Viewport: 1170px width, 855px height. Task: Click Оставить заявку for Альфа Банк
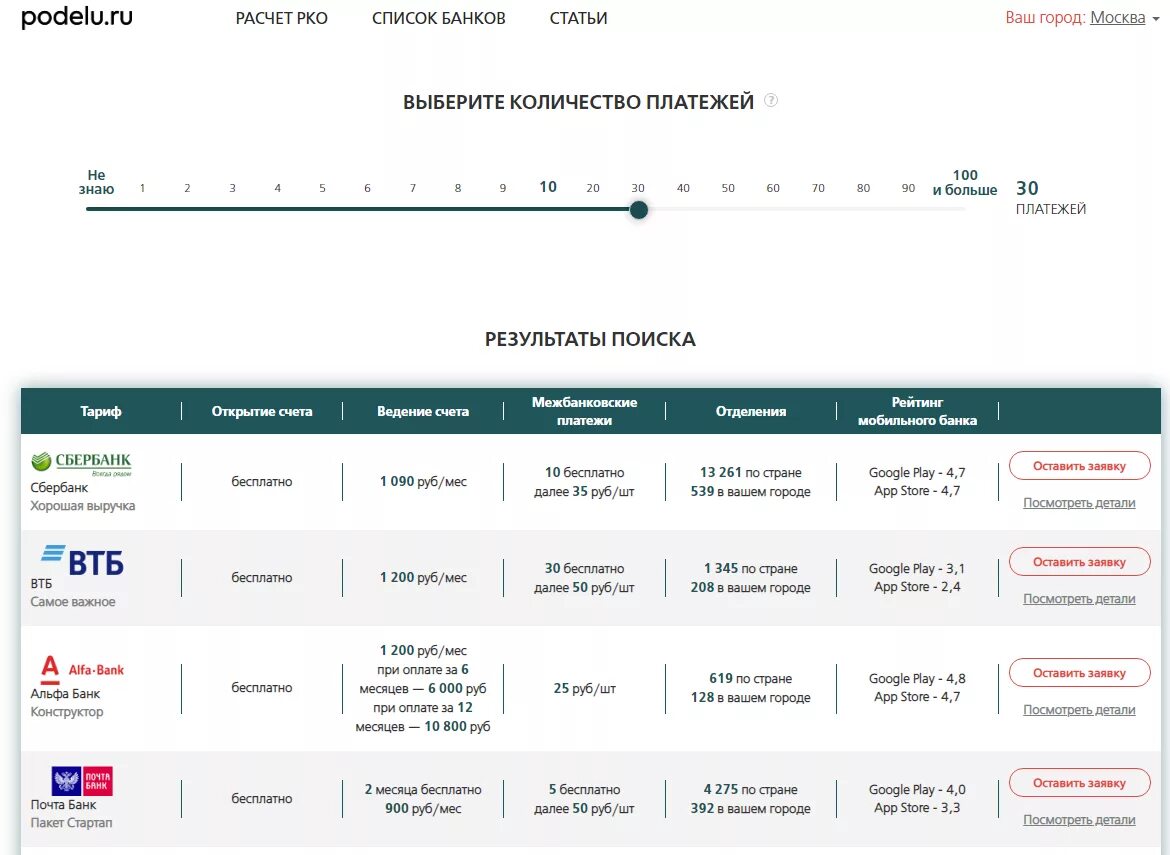click(1079, 672)
